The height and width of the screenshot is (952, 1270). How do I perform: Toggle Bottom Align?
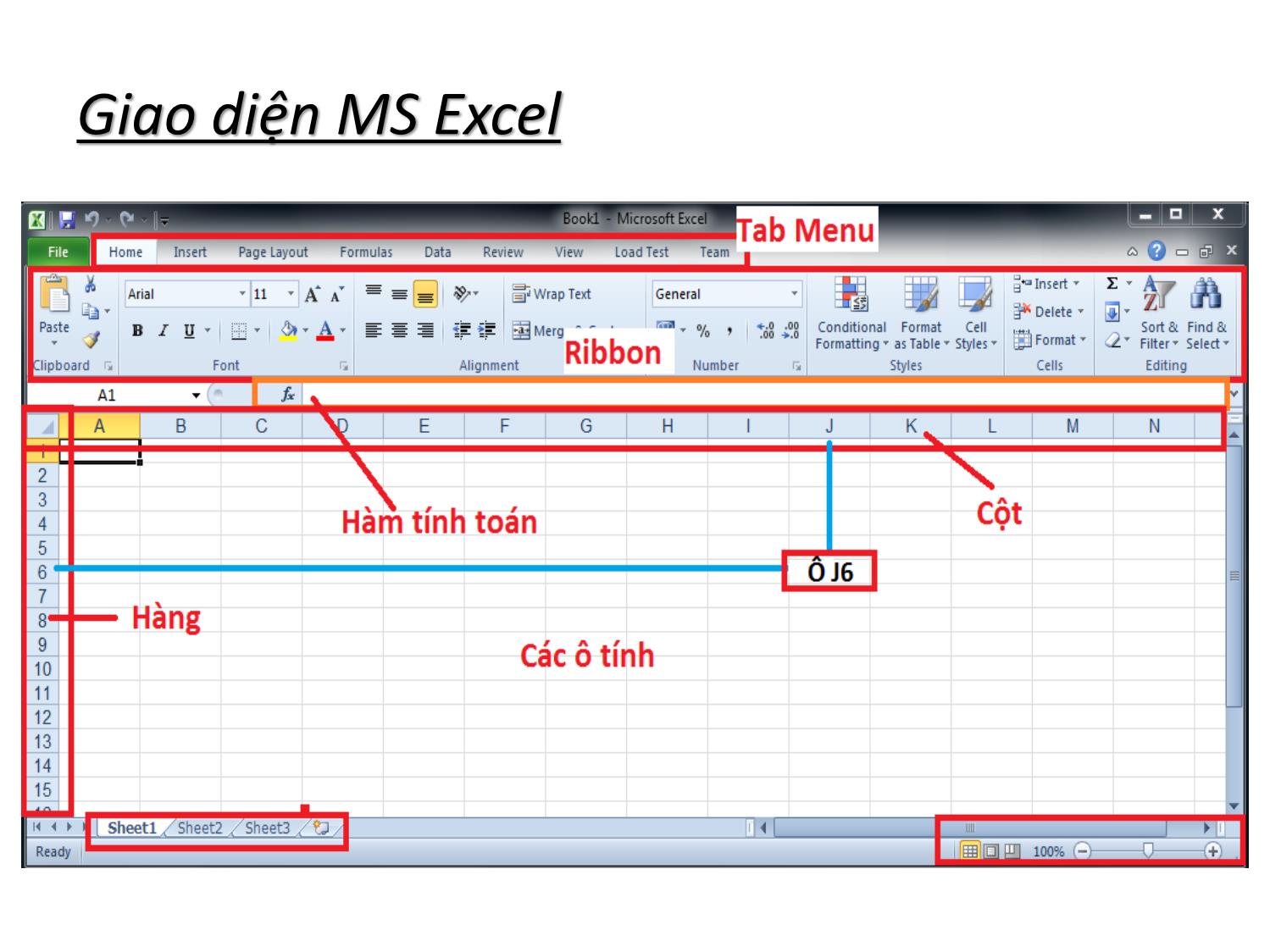click(x=425, y=294)
